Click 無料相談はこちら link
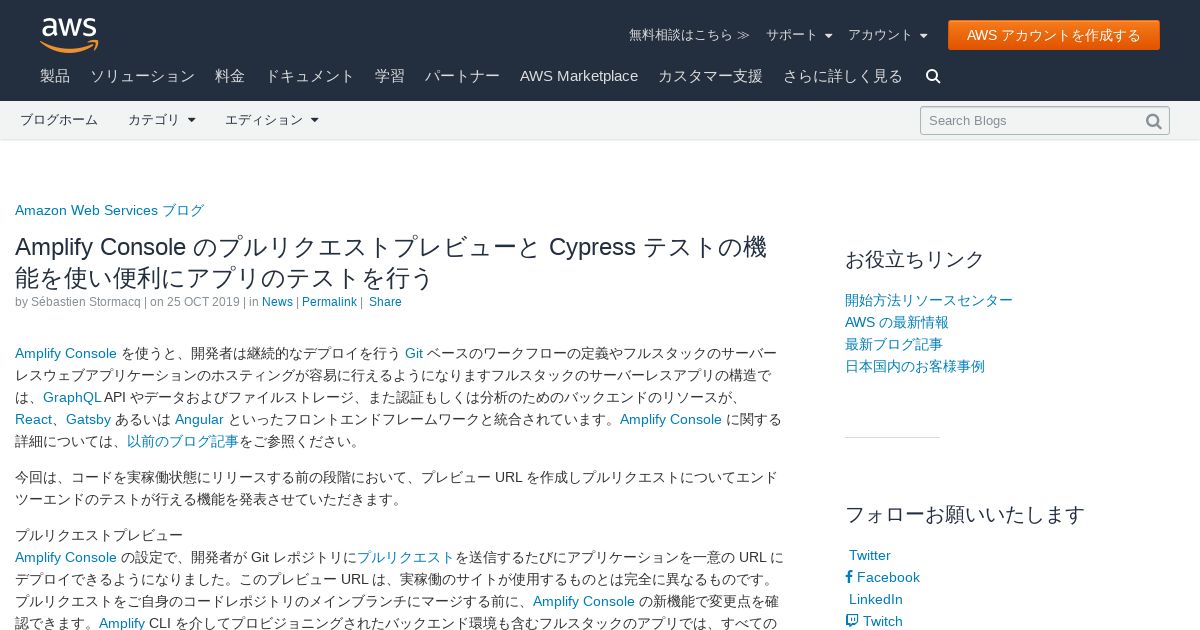1200x630 pixels. 689,35
